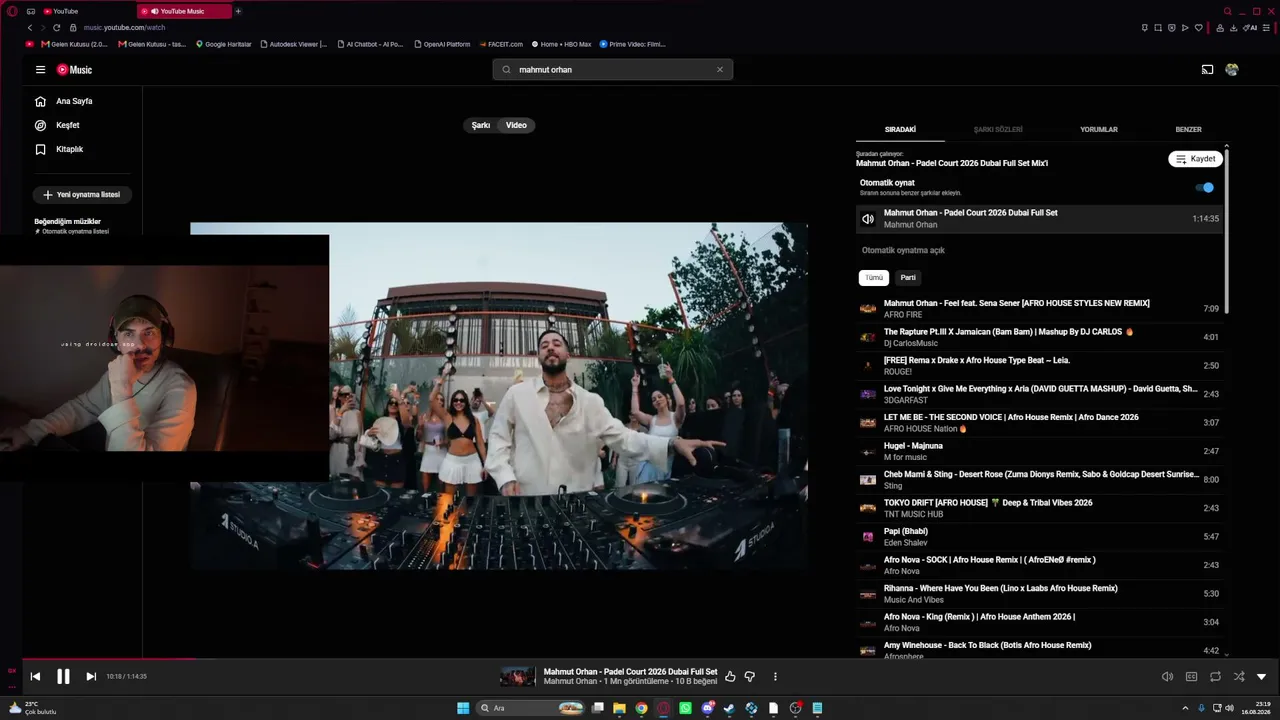Click the volume speaker icon in player bar
The image size is (1280, 720).
click(x=1167, y=677)
